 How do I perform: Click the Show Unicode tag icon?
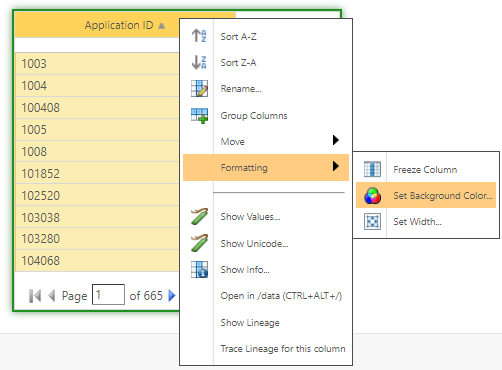[199, 243]
